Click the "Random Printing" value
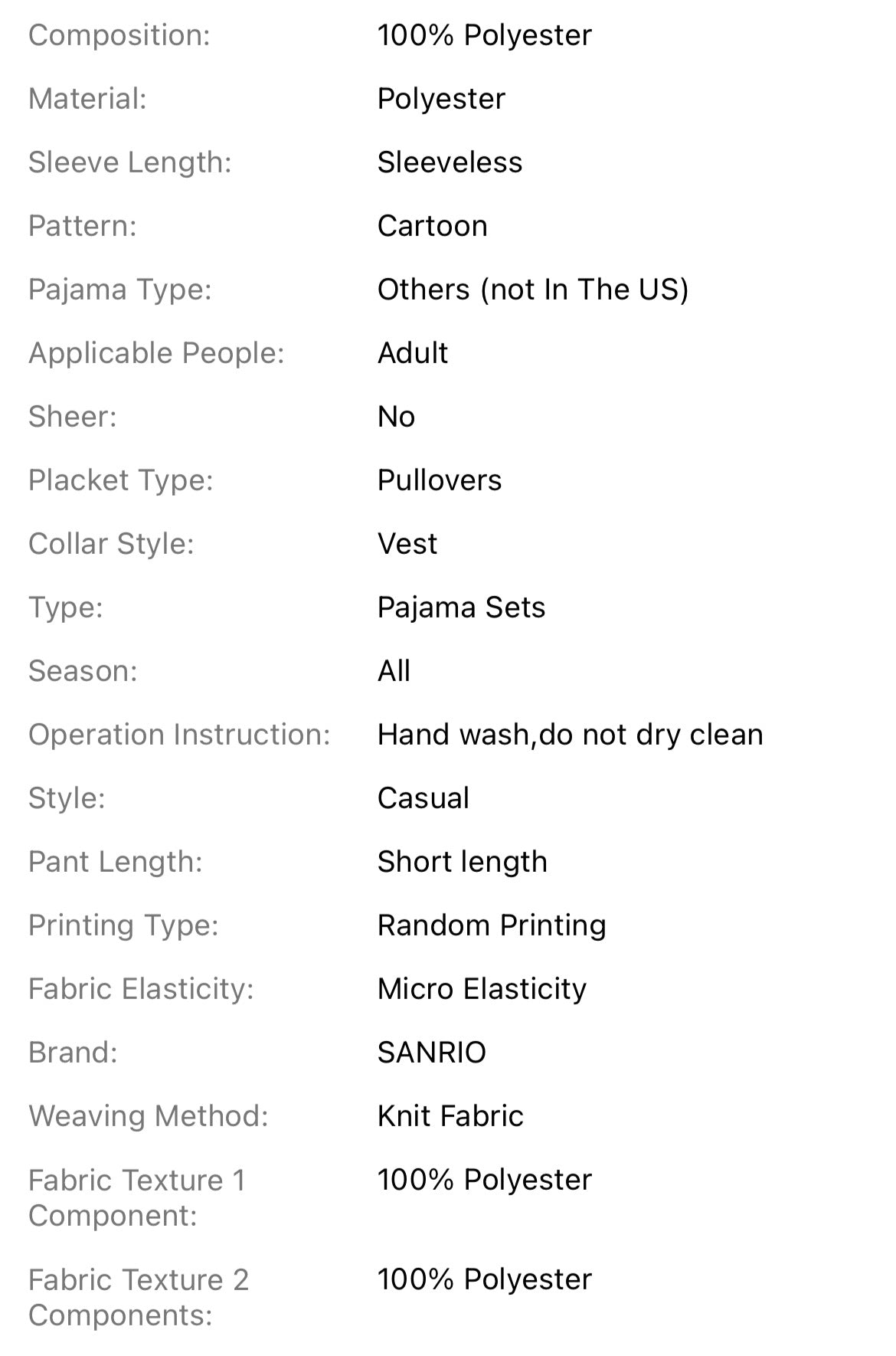 pyautogui.click(x=492, y=925)
